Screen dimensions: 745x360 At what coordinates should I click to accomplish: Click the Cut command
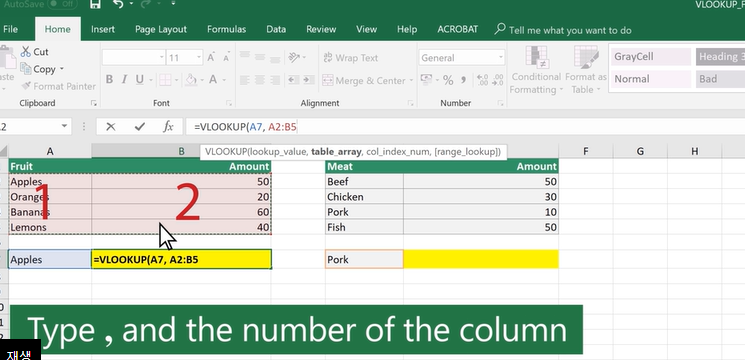coord(34,52)
